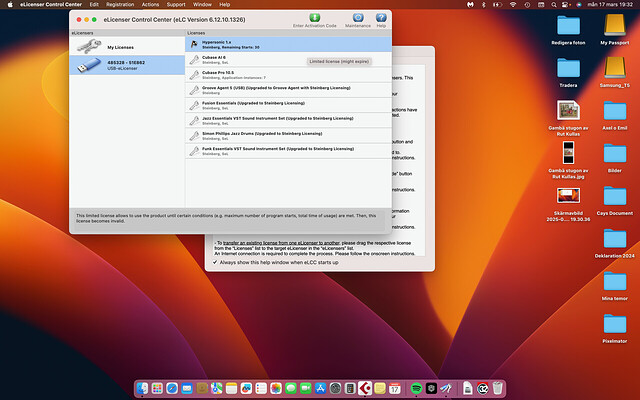Select the Mina temor folder
This screenshot has width=640, height=400.
tap(615, 281)
